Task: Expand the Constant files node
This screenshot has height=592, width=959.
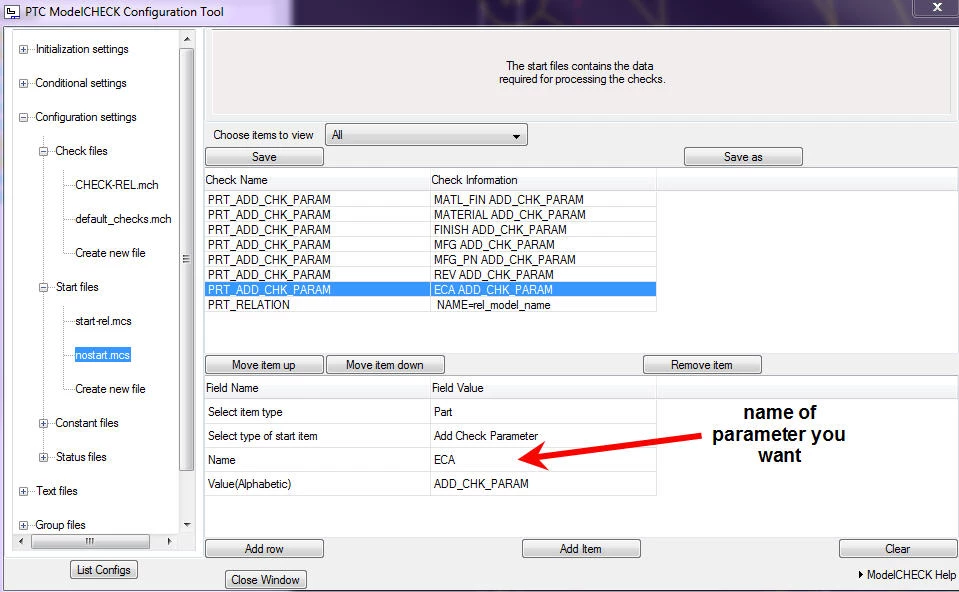Action: coord(43,423)
